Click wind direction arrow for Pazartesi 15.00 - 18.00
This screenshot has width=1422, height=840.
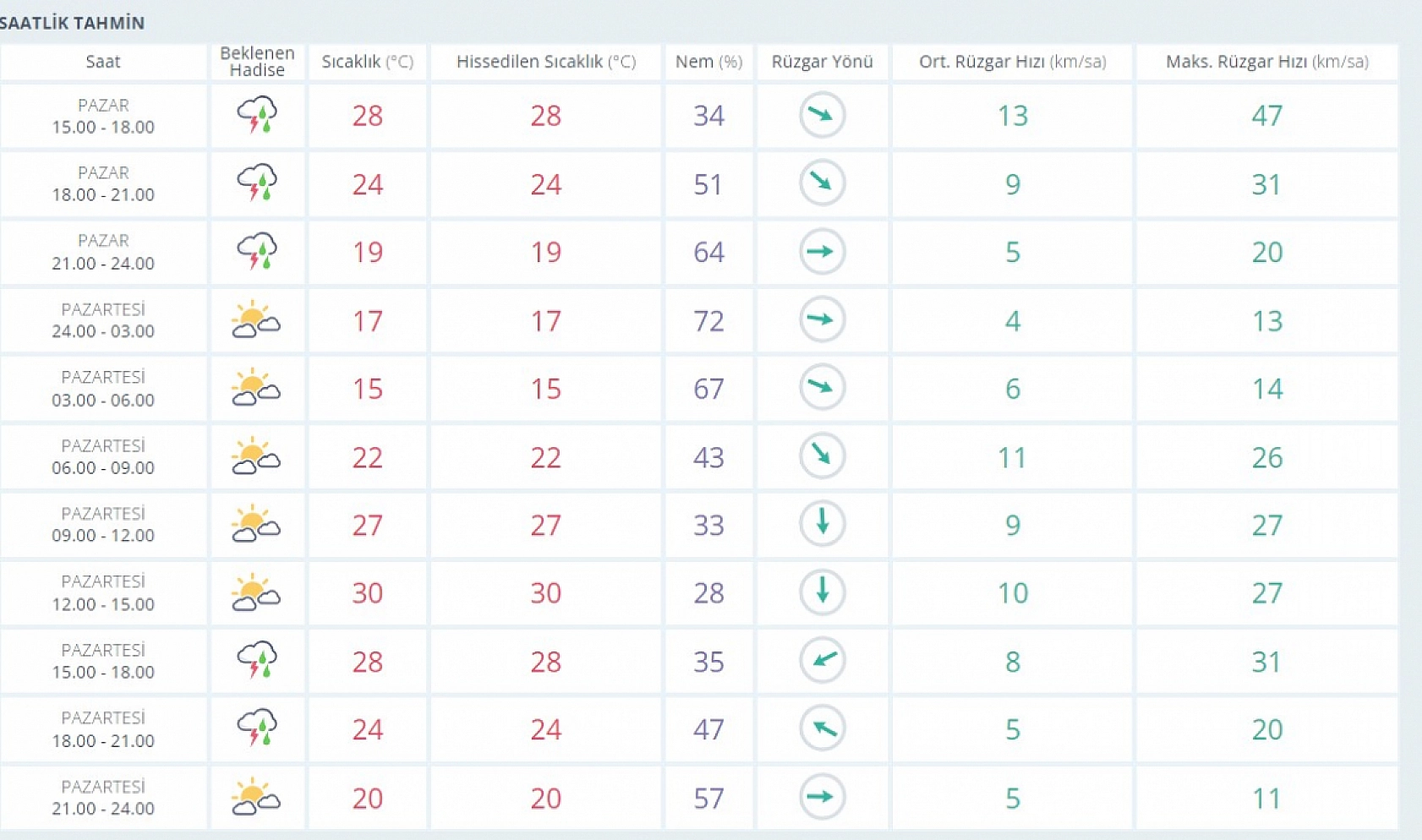tap(822, 661)
